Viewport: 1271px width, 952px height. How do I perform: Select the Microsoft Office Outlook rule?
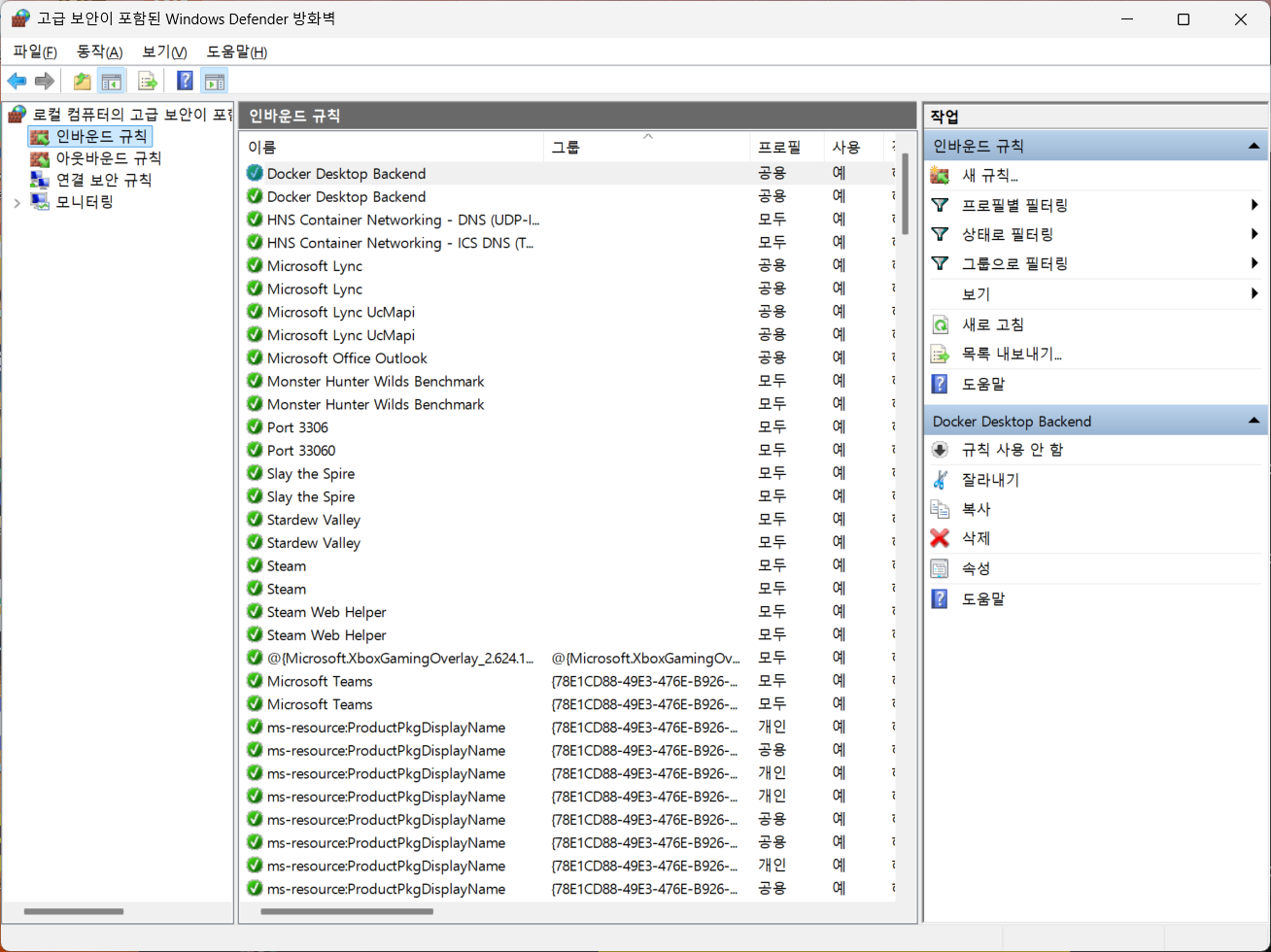tap(568, 358)
